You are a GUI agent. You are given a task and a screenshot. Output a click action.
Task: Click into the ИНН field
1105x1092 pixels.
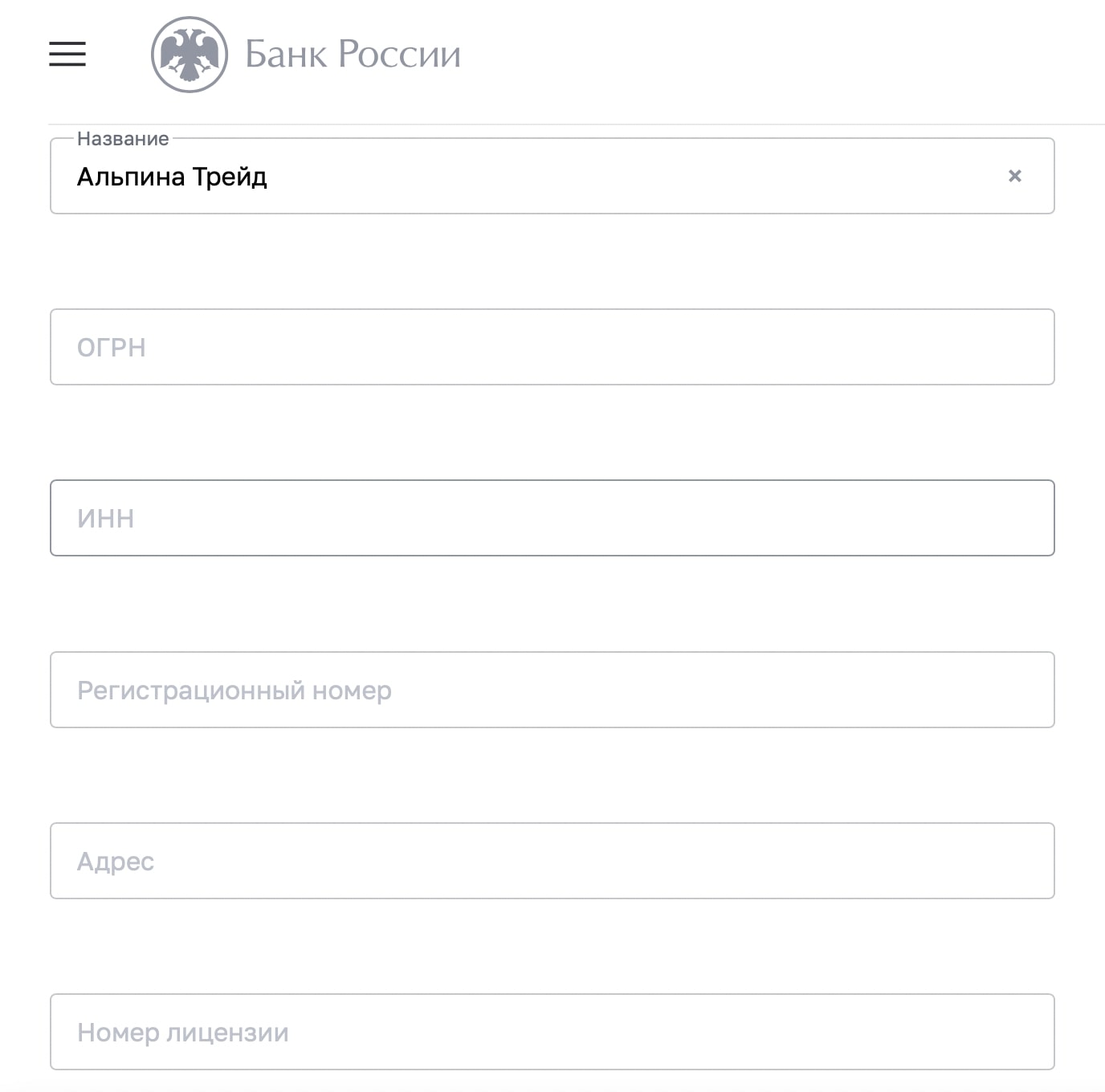552,518
